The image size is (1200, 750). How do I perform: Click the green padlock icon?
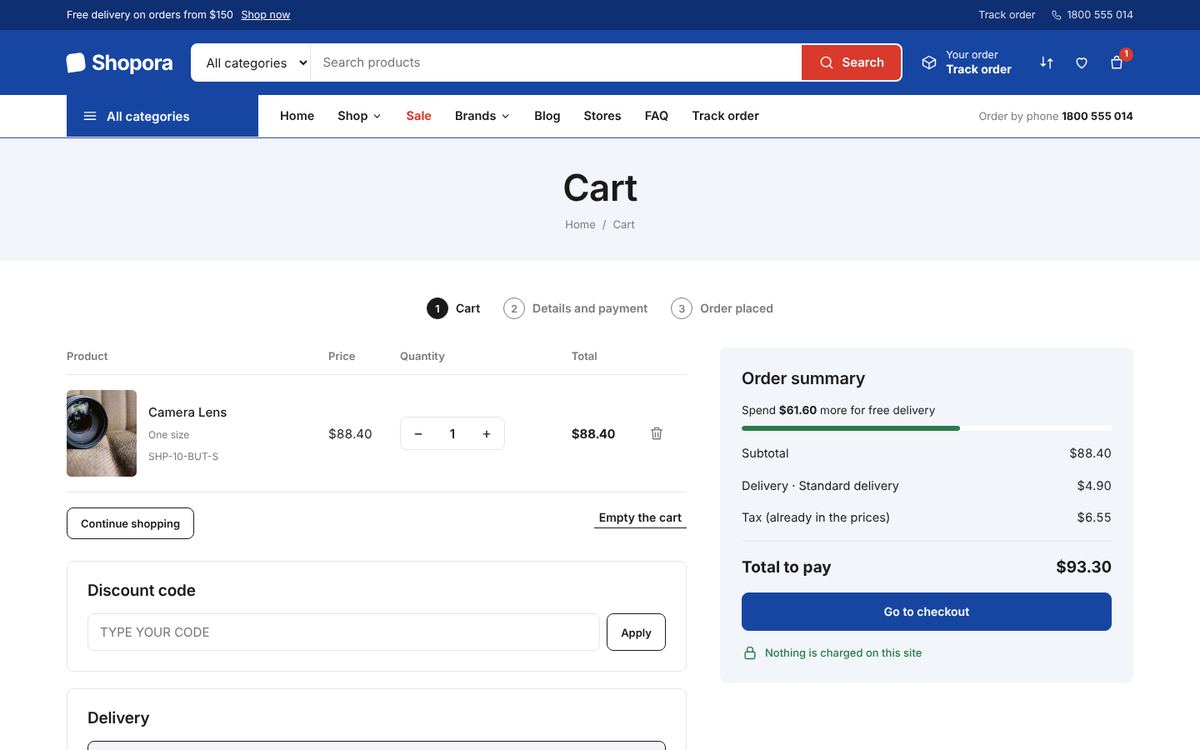pos(750,653)
